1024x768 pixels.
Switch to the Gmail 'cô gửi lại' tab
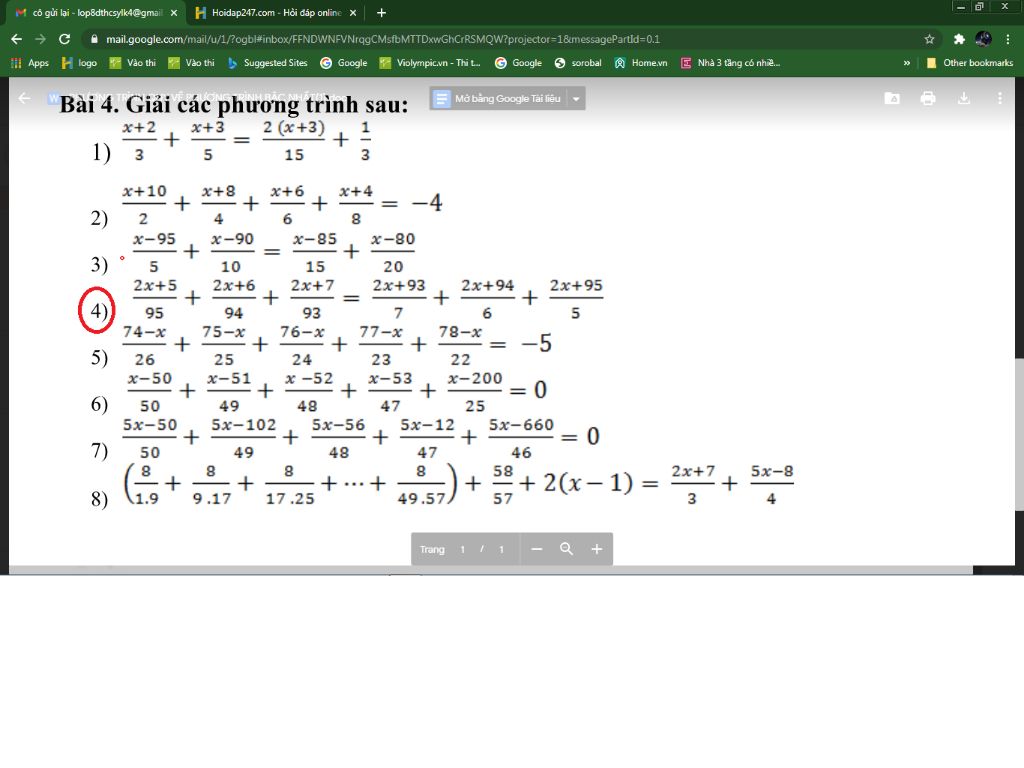point(97,12)
